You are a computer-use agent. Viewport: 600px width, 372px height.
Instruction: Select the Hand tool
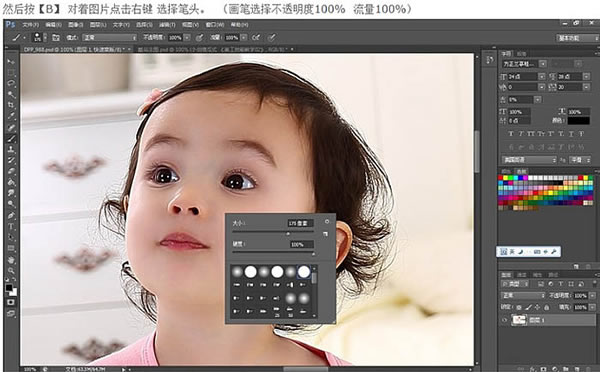click(x=11, y=260)
